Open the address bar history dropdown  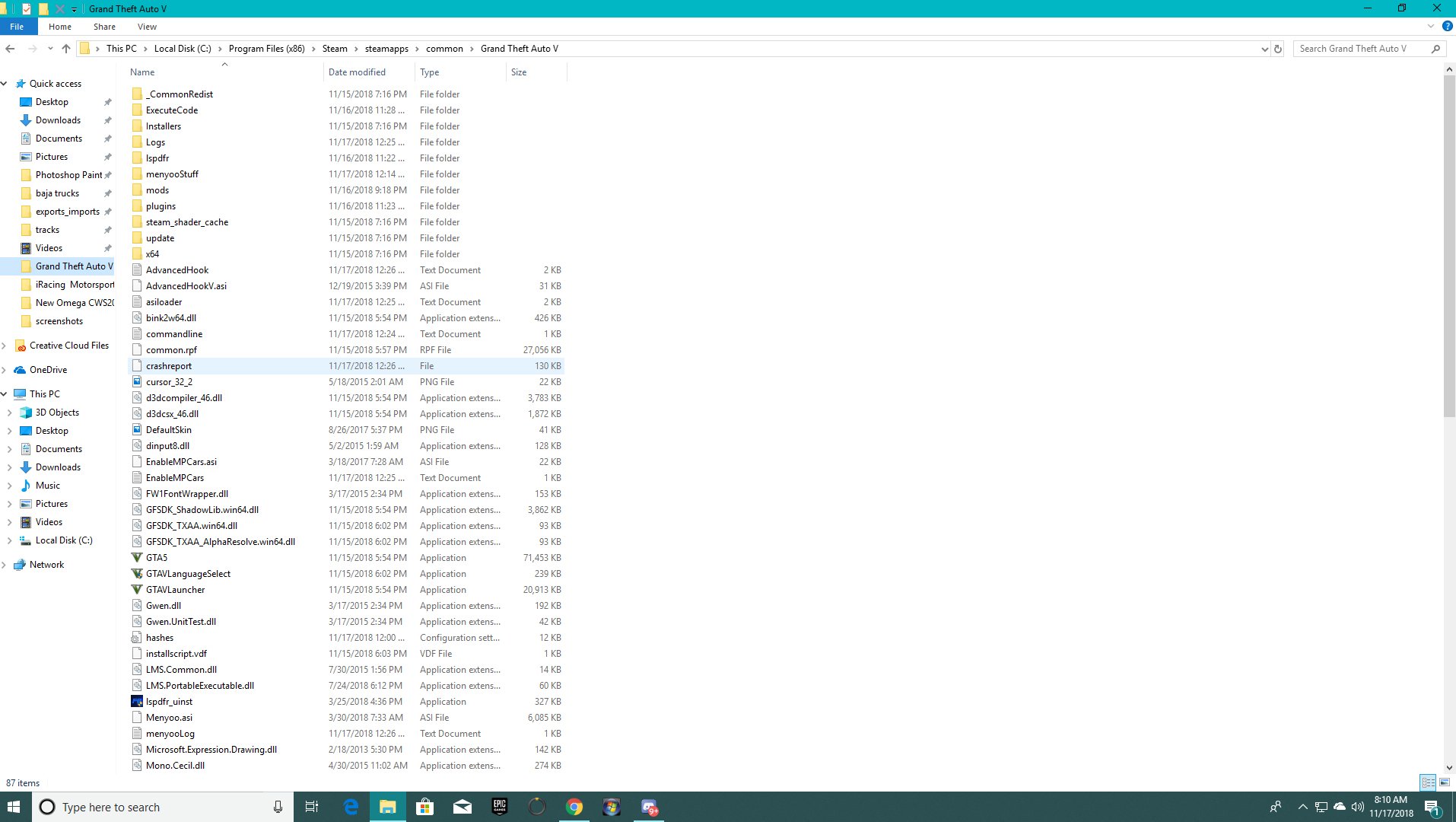click(1264, 49)
